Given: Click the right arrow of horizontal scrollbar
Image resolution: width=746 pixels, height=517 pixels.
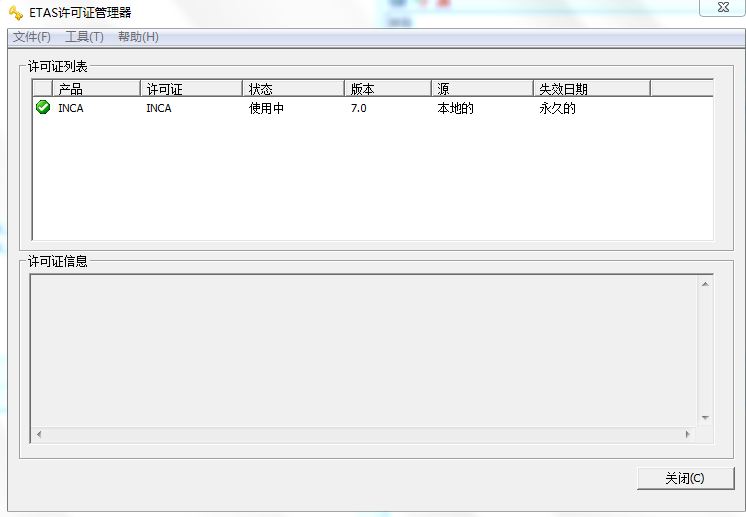Looking at the screenshot, I should point(687,434).
